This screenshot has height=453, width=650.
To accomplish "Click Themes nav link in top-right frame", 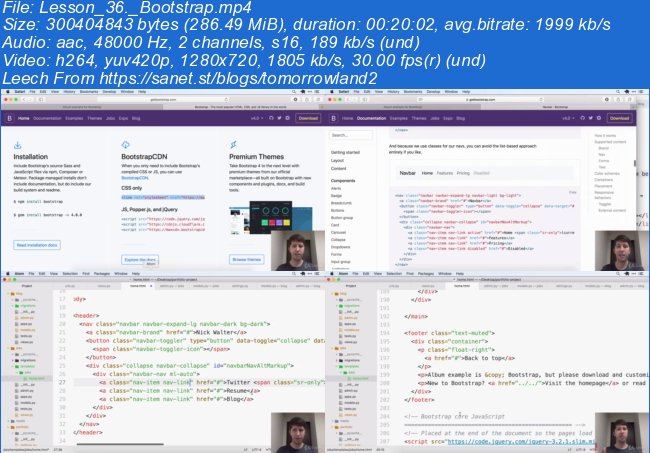I will (419, 118).
